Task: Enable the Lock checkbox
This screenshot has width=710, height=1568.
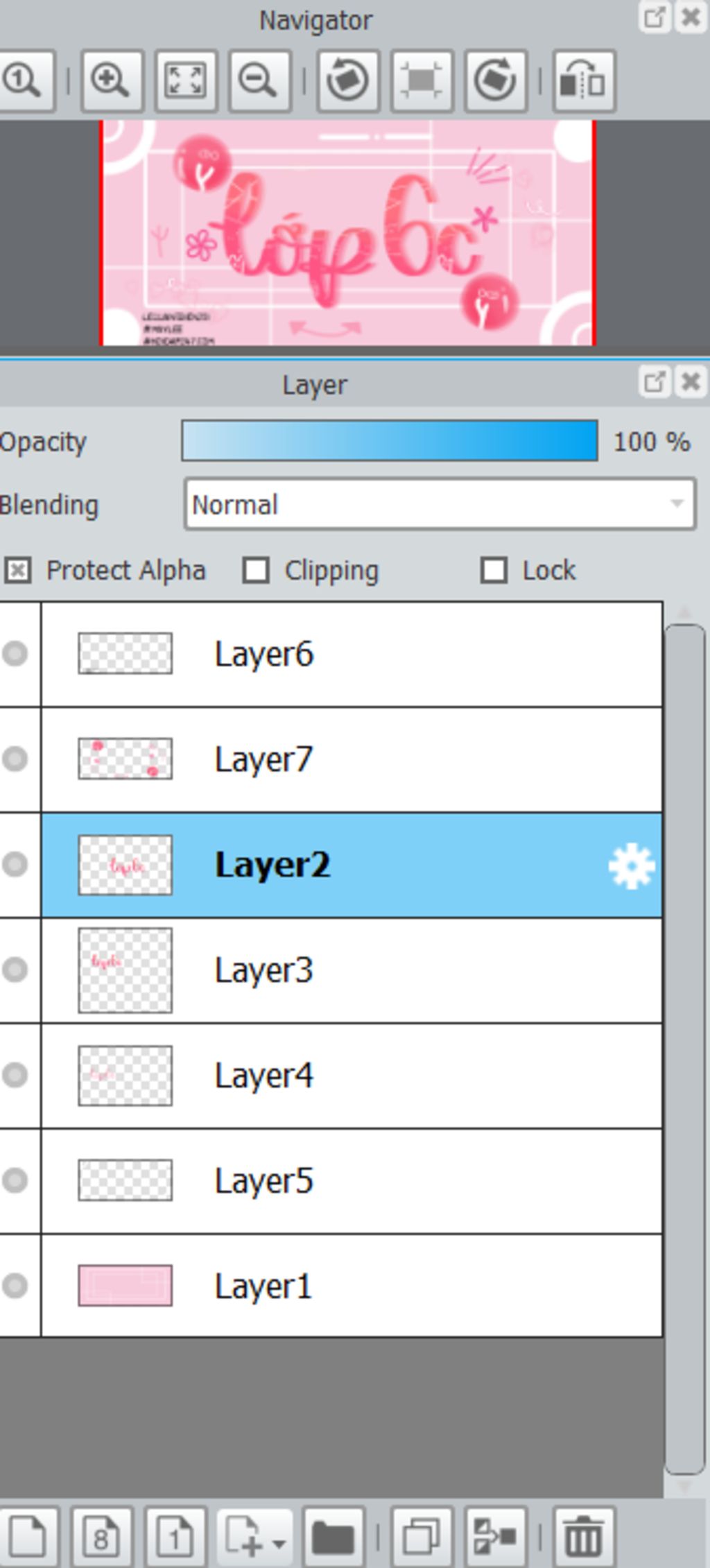Action: tap(494, 571)
